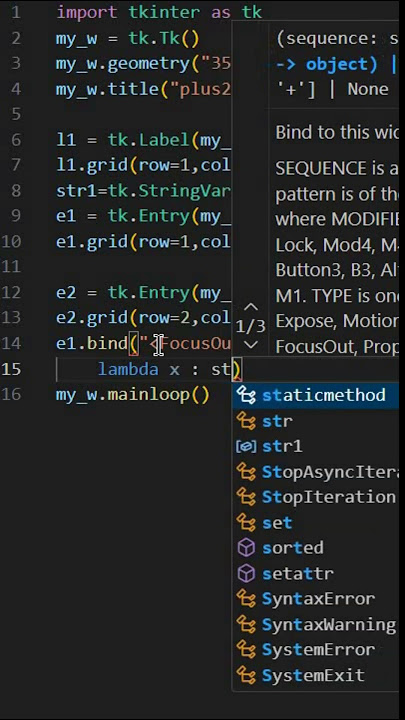Image resolution: width=405 pixels, height=720 pixels.
Task: Click line number 6 in the gutter
Action: 16,140
